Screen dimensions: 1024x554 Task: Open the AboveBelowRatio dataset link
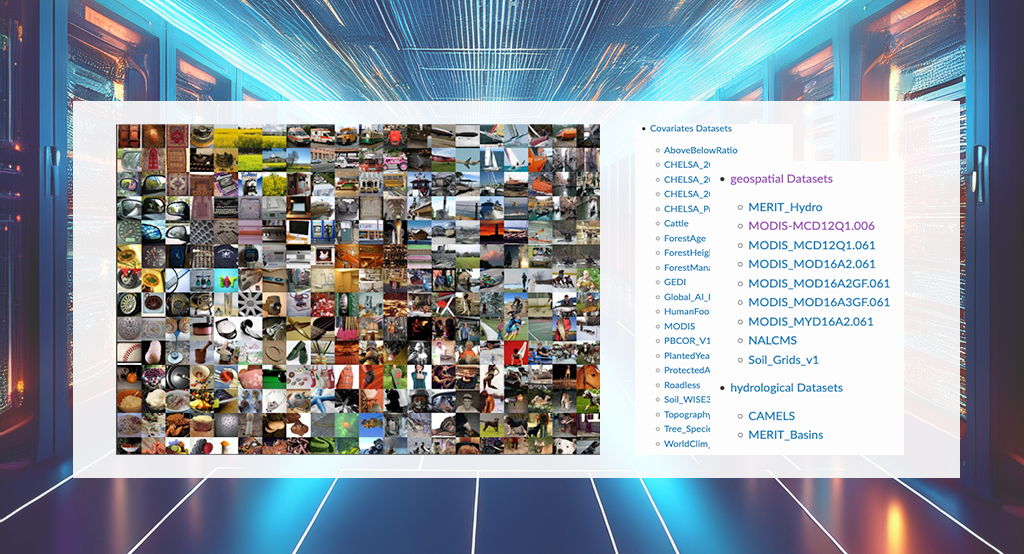[x=700, y=150]
